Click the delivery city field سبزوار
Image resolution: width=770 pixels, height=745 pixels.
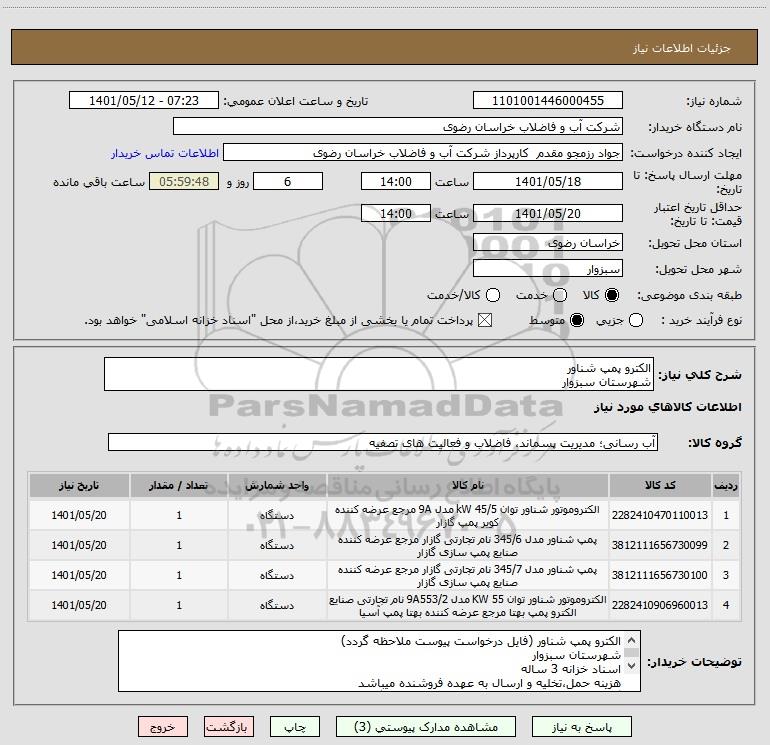548,269
